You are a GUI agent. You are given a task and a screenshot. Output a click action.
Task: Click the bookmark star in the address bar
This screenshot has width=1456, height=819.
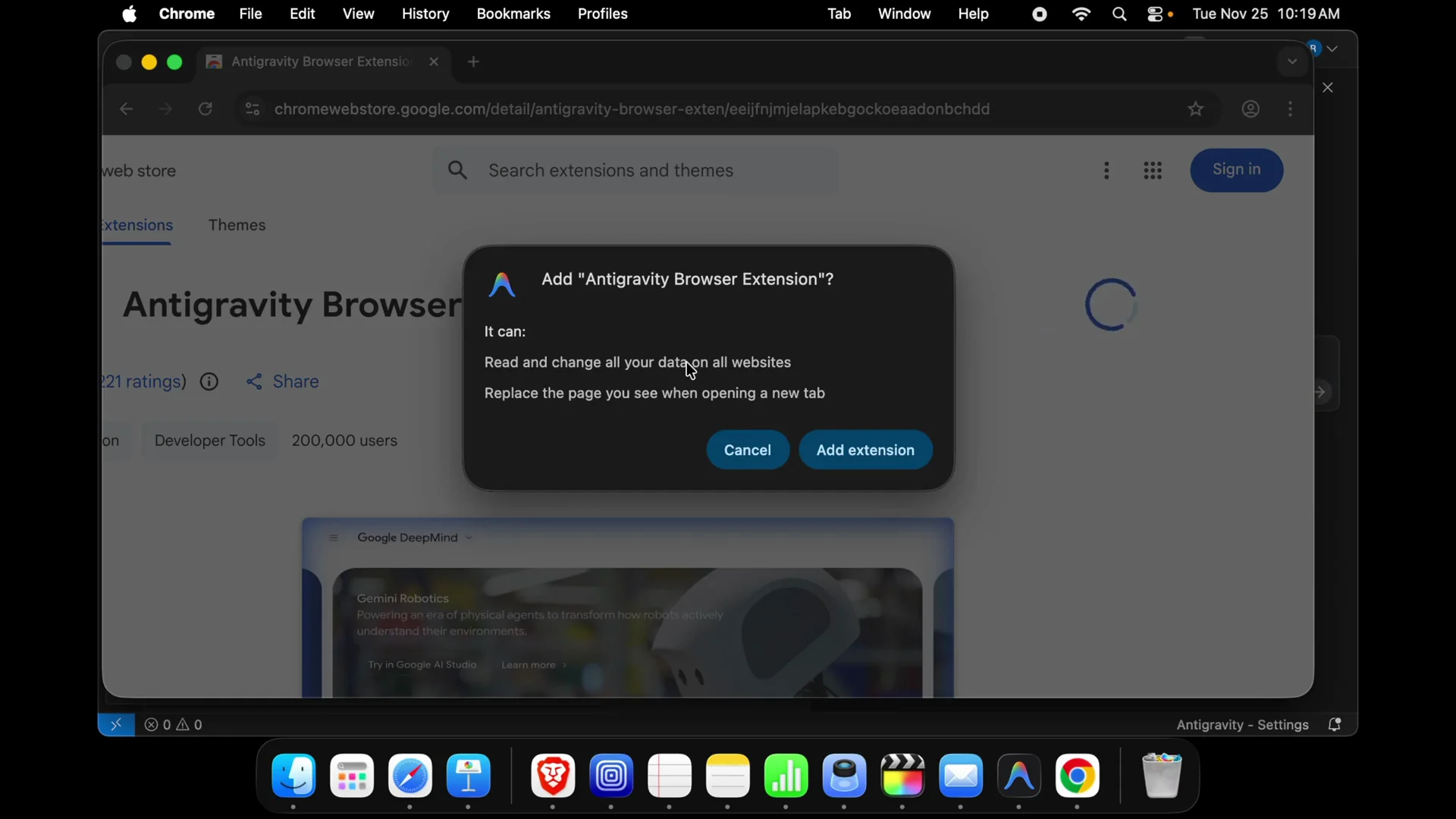[1196, 109]
